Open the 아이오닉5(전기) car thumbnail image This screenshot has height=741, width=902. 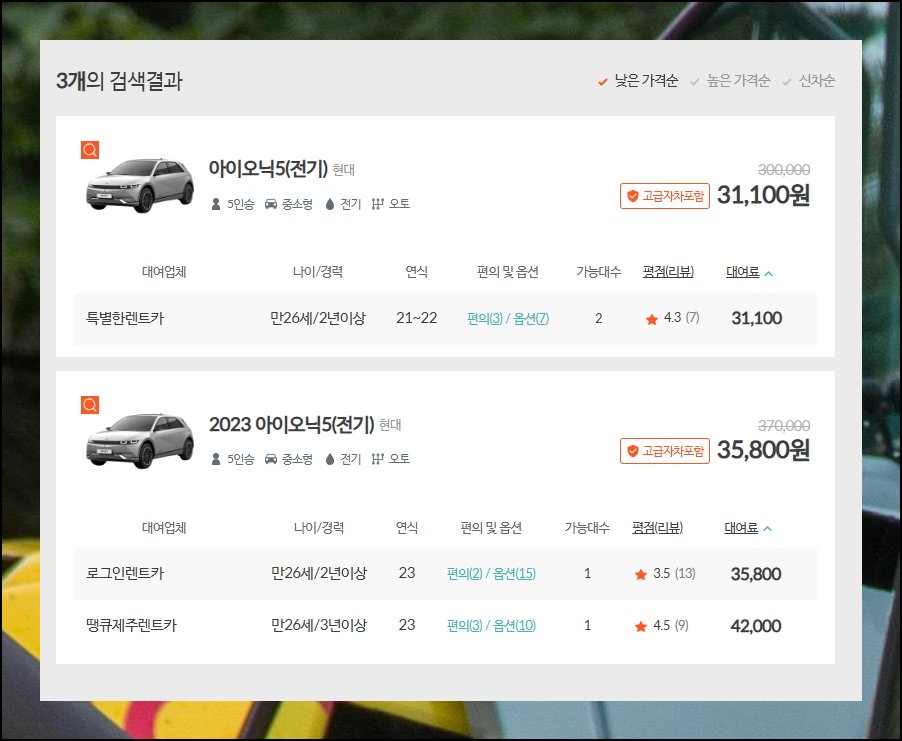(140, 185)
